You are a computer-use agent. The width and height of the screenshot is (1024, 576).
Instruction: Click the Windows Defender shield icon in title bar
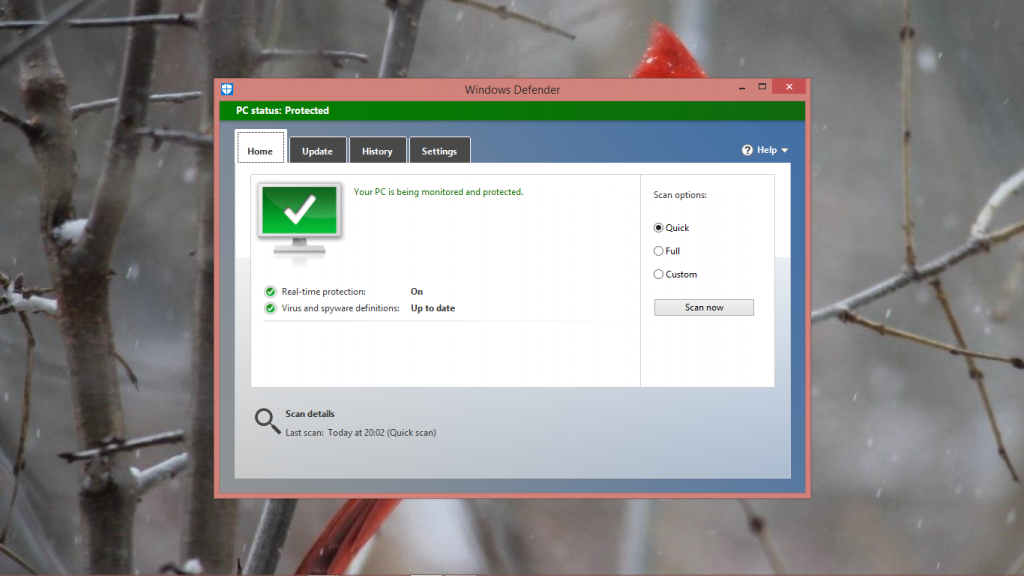point(227,89)
